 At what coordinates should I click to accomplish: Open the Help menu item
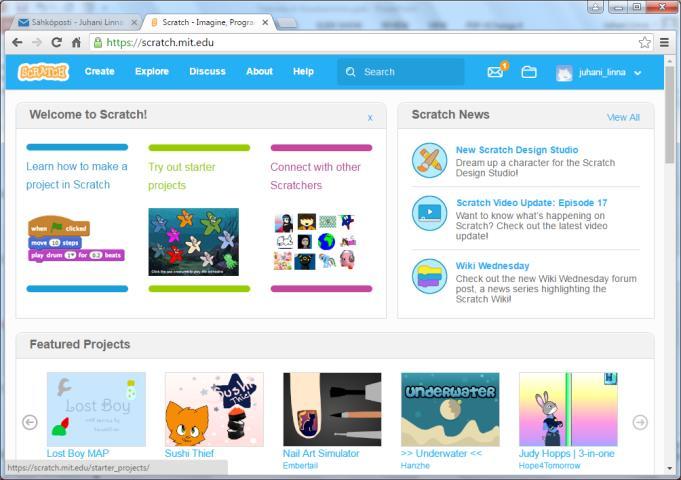(x=303, y=72)
